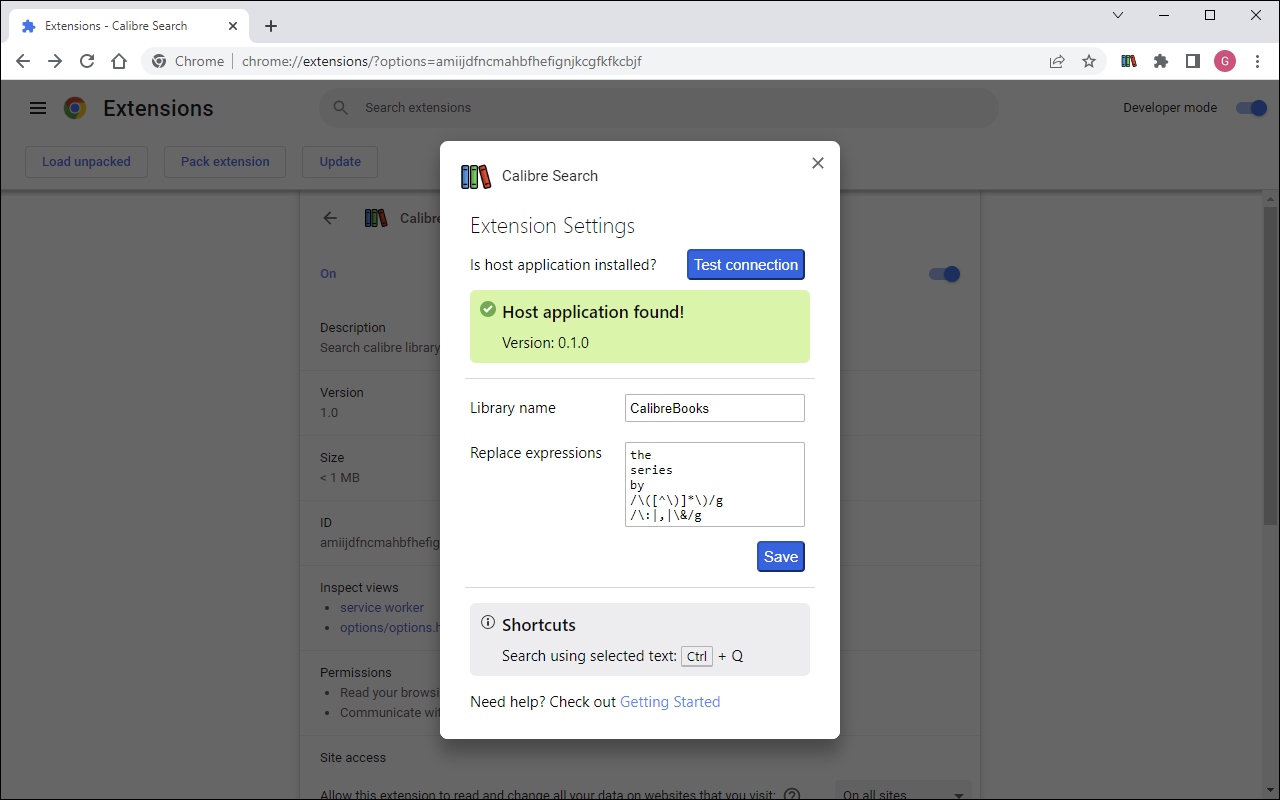This screenshot has width=1280, height=800.
Task: Edit the Library name field
Action: pyautogui.click(x=715, y=408)
